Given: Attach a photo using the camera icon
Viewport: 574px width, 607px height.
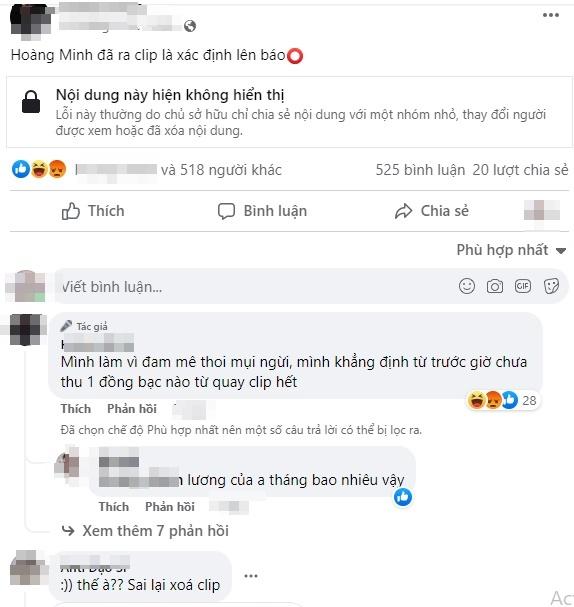Looking at the screenshot, I should [x=495, y=286].
